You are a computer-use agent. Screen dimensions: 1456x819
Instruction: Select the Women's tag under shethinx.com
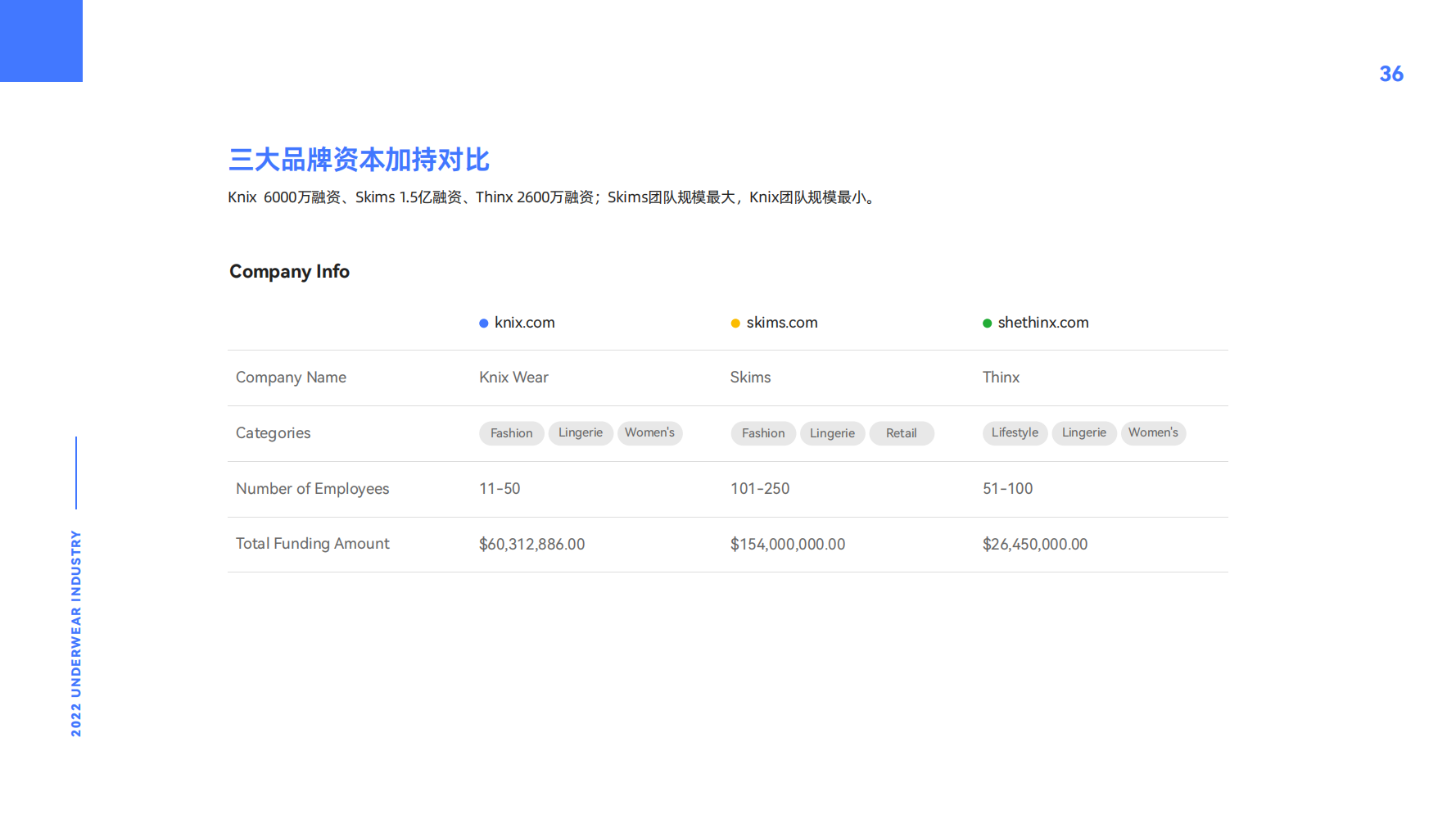click(1154, 433)
